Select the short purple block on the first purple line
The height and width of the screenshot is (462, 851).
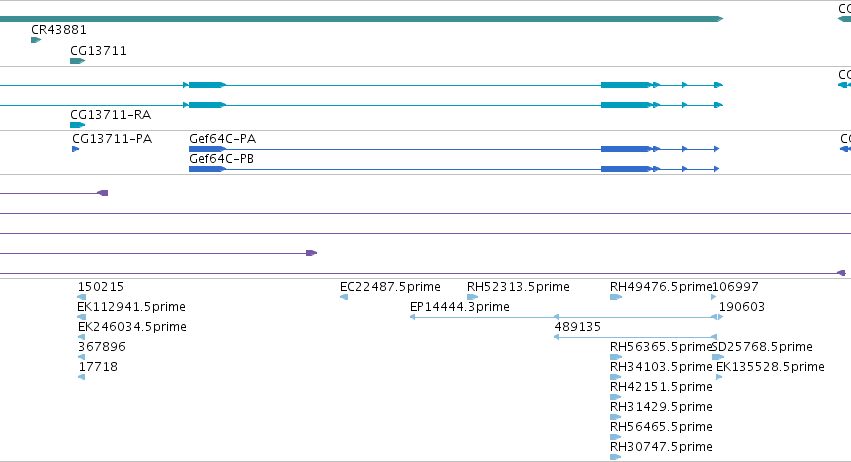pos(103,193)
